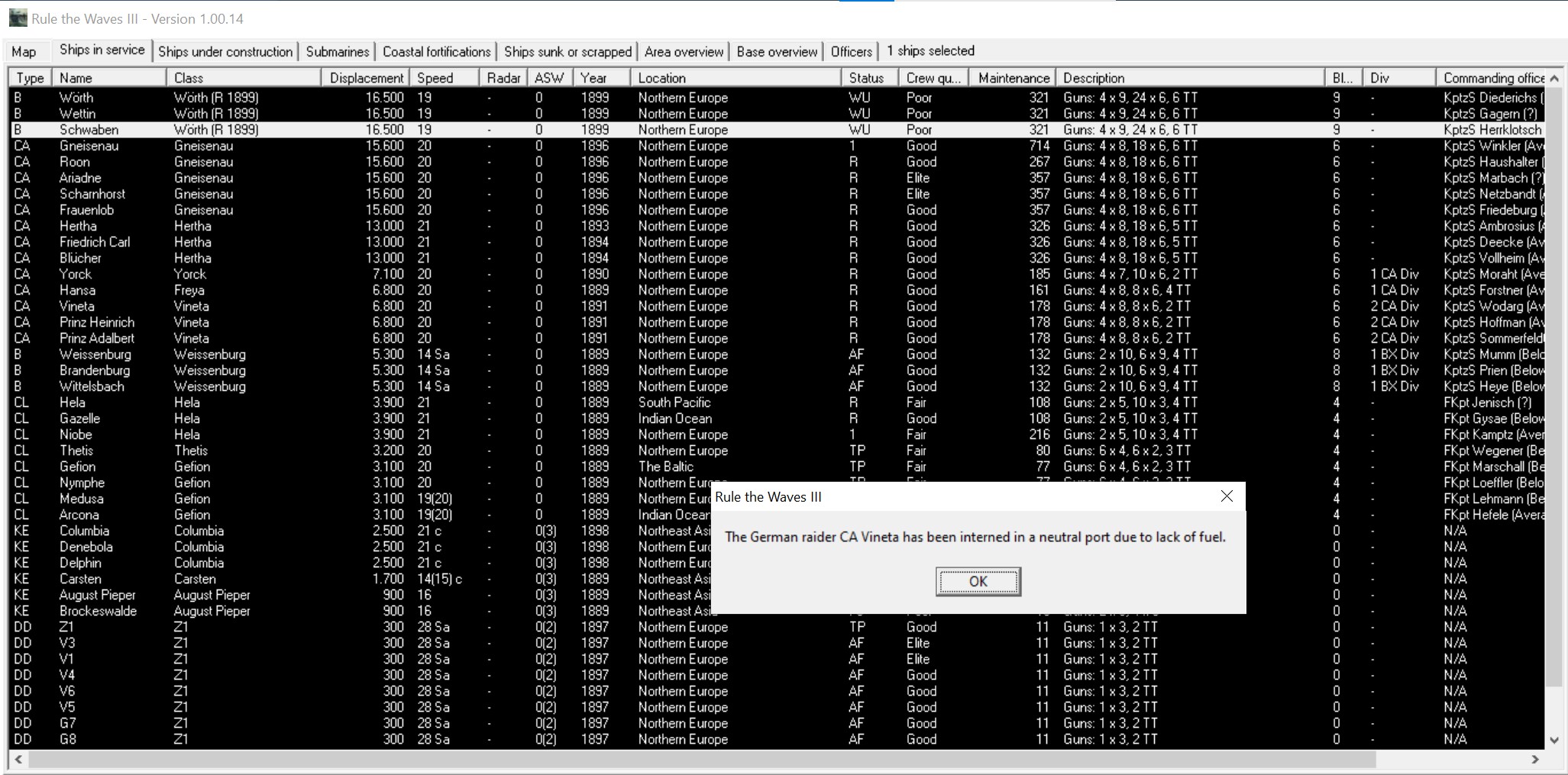Sort by the Maintenance column header
Image resolution: width=1568 pixels, height=775 pixels.
coord(1013,78)
